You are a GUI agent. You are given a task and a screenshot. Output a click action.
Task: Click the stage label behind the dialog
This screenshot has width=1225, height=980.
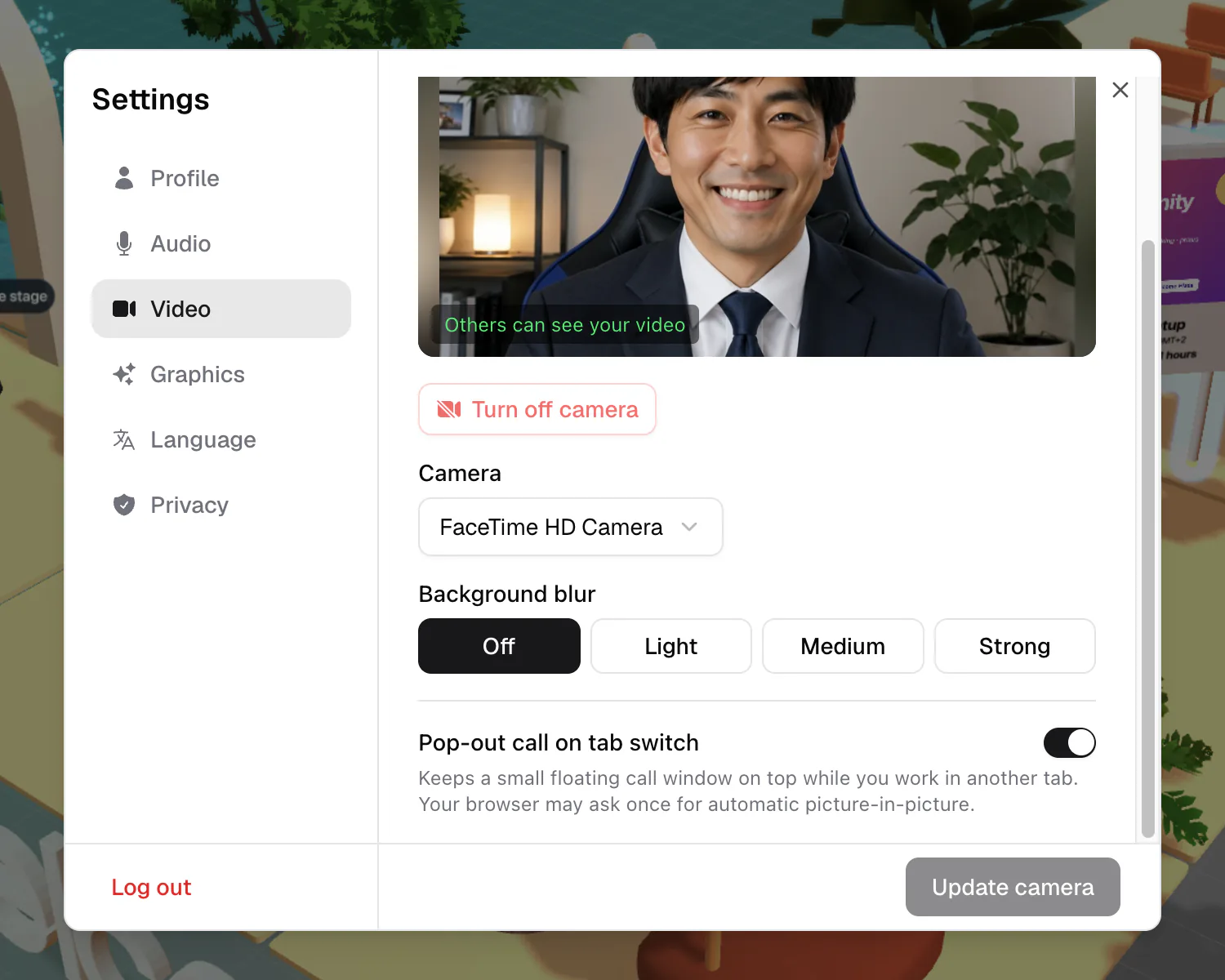point(26,296)
